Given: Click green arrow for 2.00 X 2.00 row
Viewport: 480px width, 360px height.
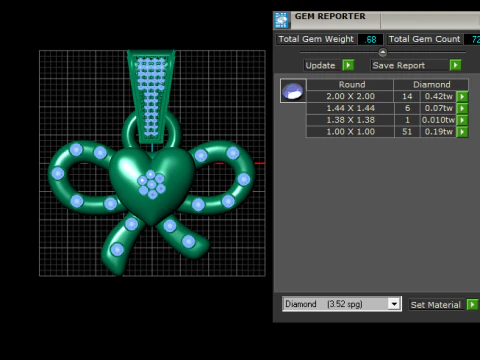Looking at the screenshot, I should pos(462,97).
